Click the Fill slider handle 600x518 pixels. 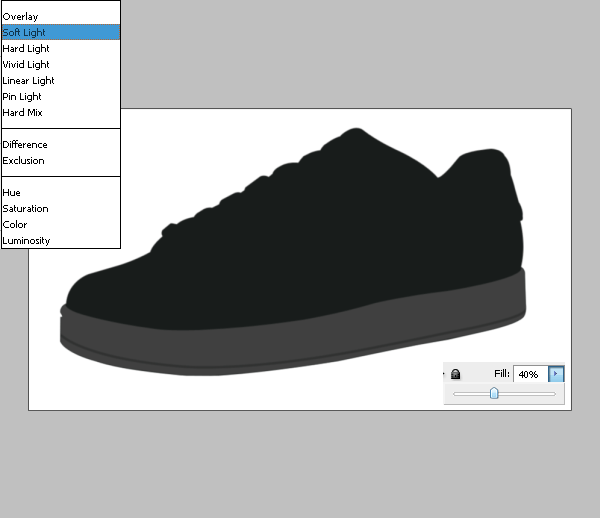pos(494,393)
